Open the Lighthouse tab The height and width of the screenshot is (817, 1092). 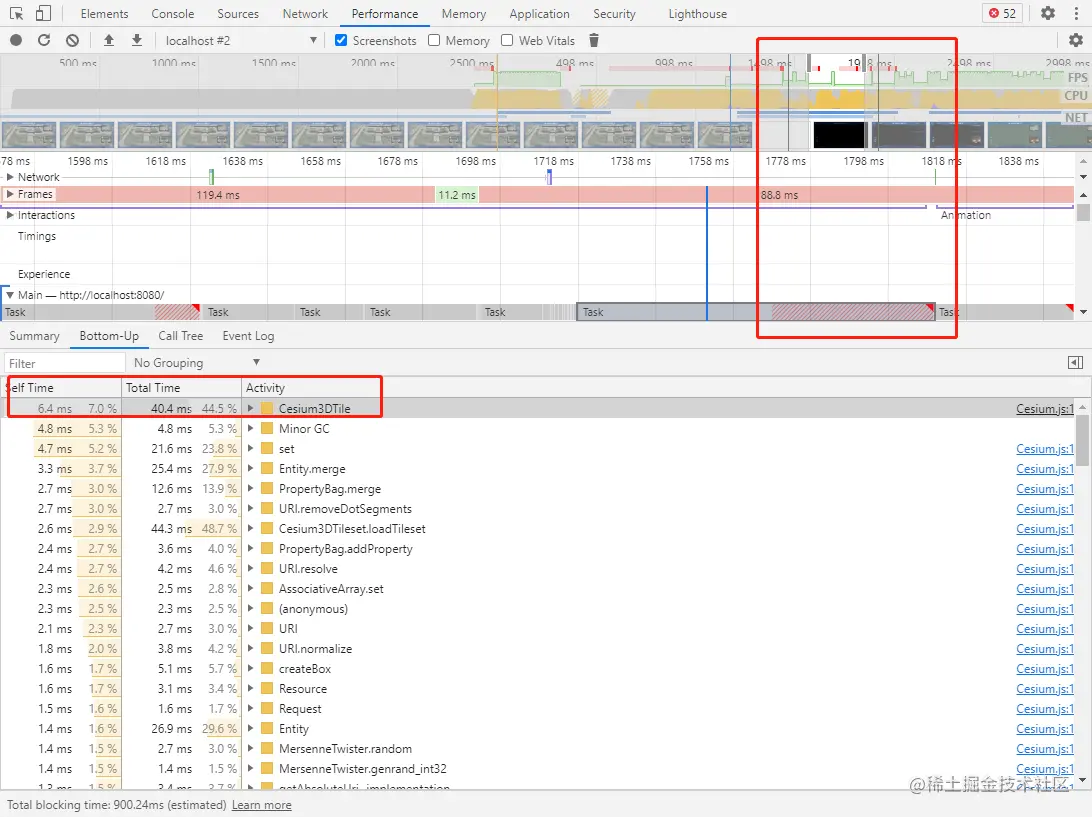click(x=697, y=13)
